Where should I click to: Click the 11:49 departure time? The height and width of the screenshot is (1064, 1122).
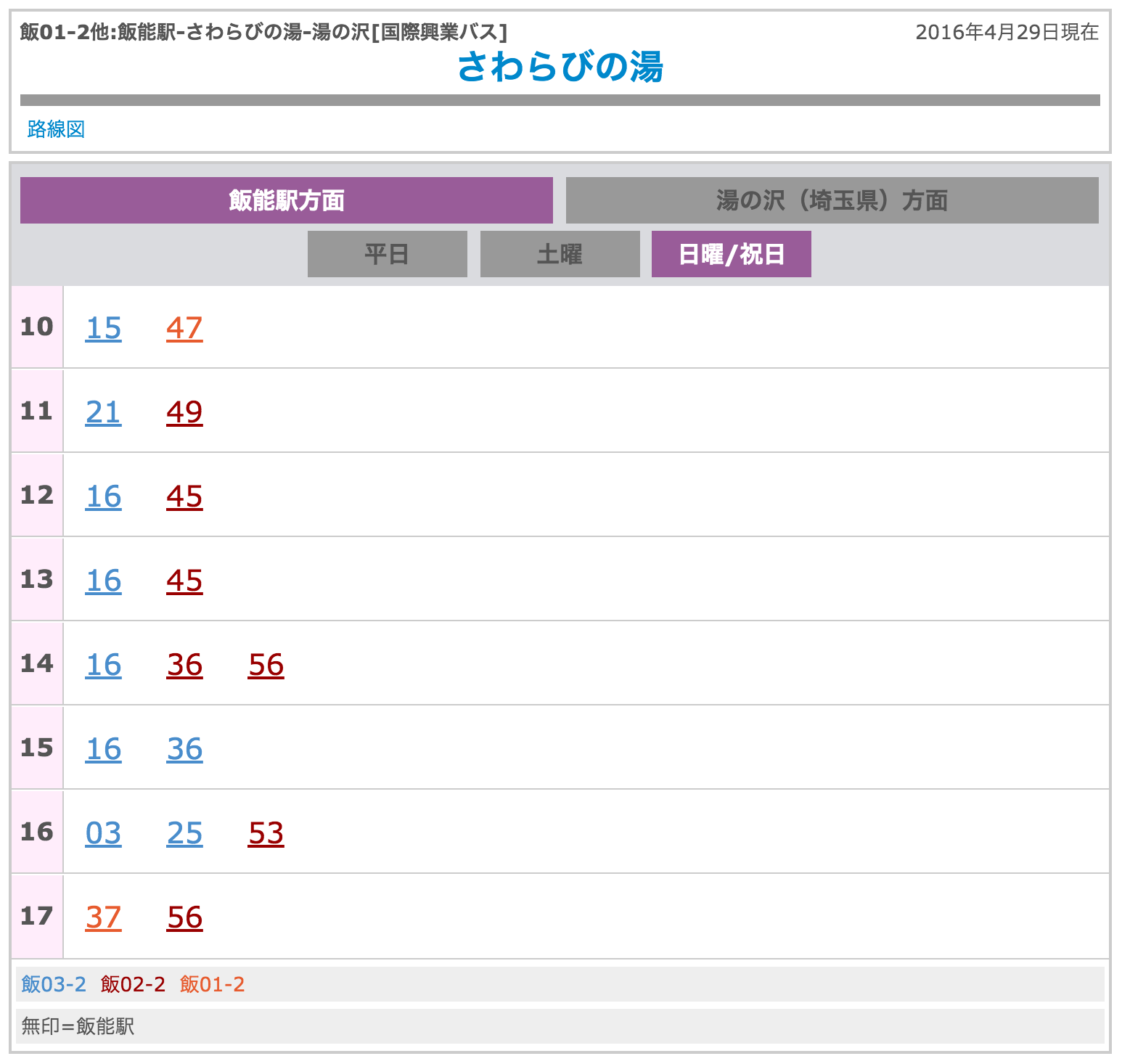click(184, 412)
